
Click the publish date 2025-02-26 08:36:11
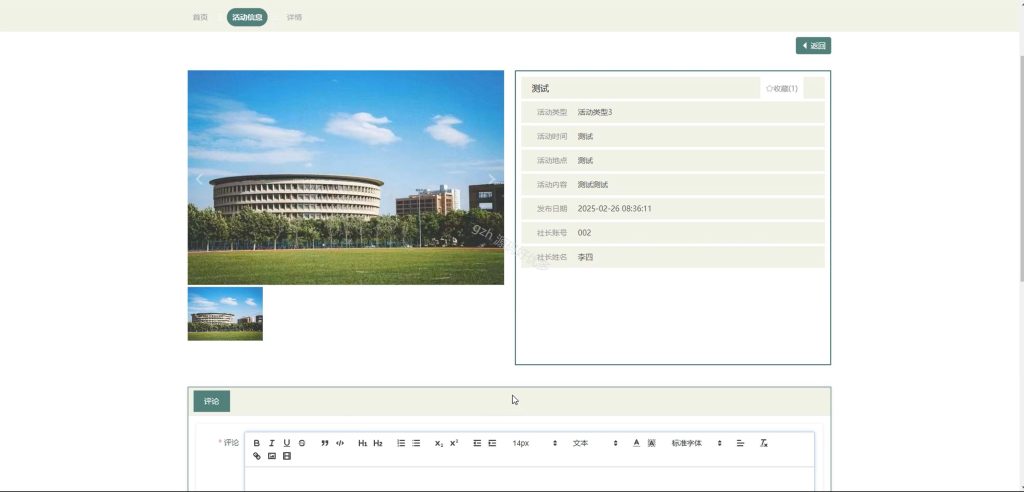tap(615, 209)
